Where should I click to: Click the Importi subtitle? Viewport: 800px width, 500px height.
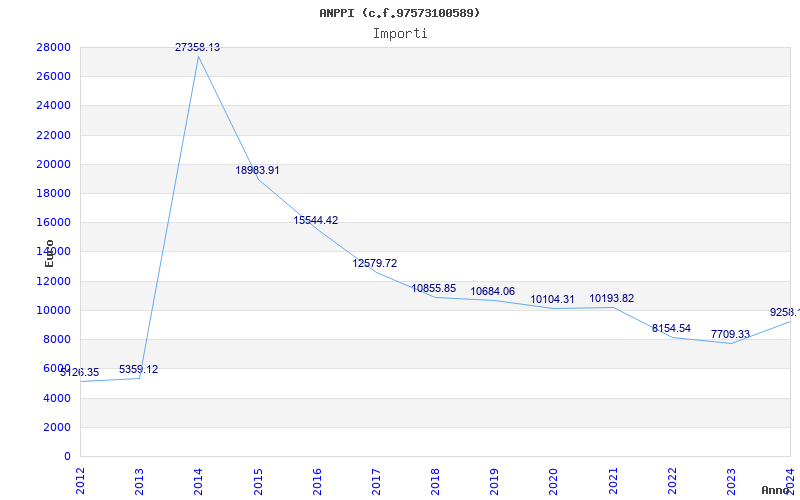point(400,34)
